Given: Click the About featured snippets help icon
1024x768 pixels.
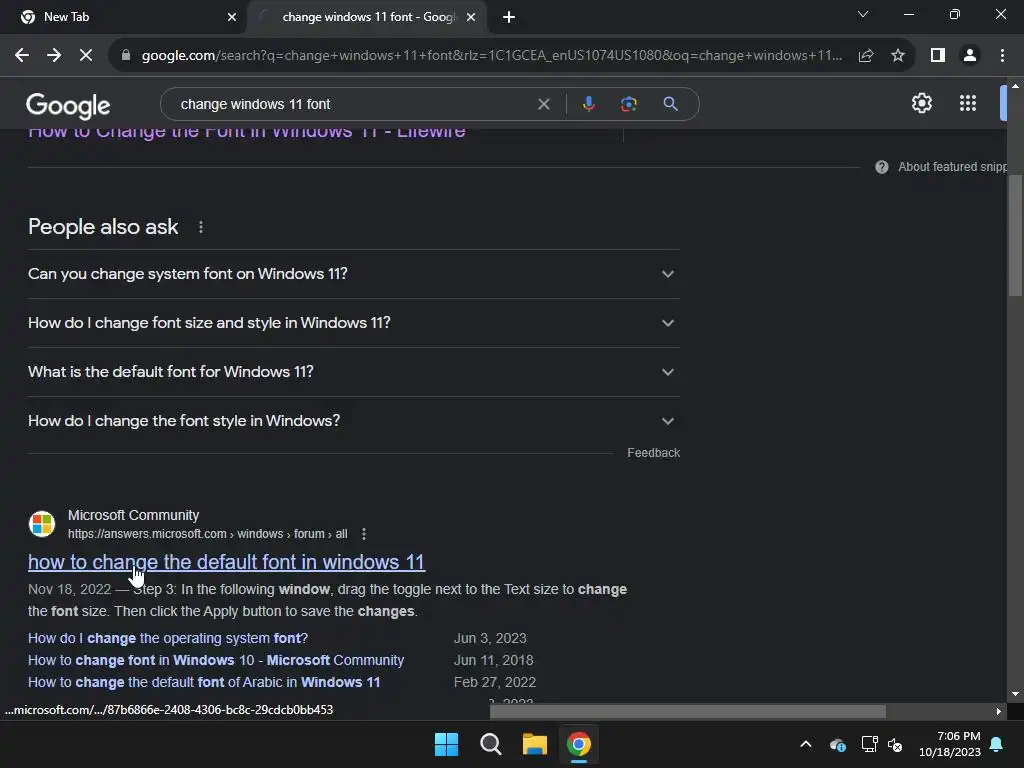Looking at the screenshot, I should pyautogui.click(x=882, y=167).
